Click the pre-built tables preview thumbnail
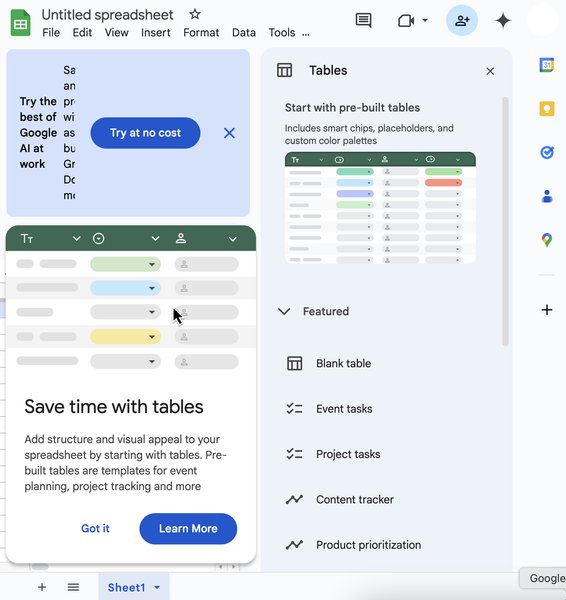Viewport: 566px width, 600px height. pos(380,208)
